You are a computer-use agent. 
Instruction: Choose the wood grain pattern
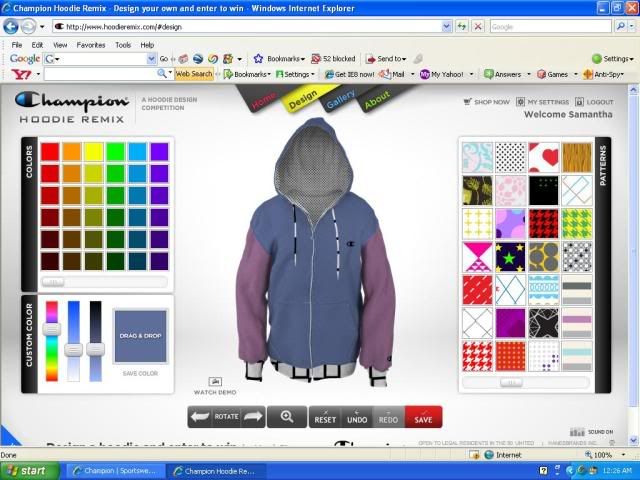click(x=576, y=157)
